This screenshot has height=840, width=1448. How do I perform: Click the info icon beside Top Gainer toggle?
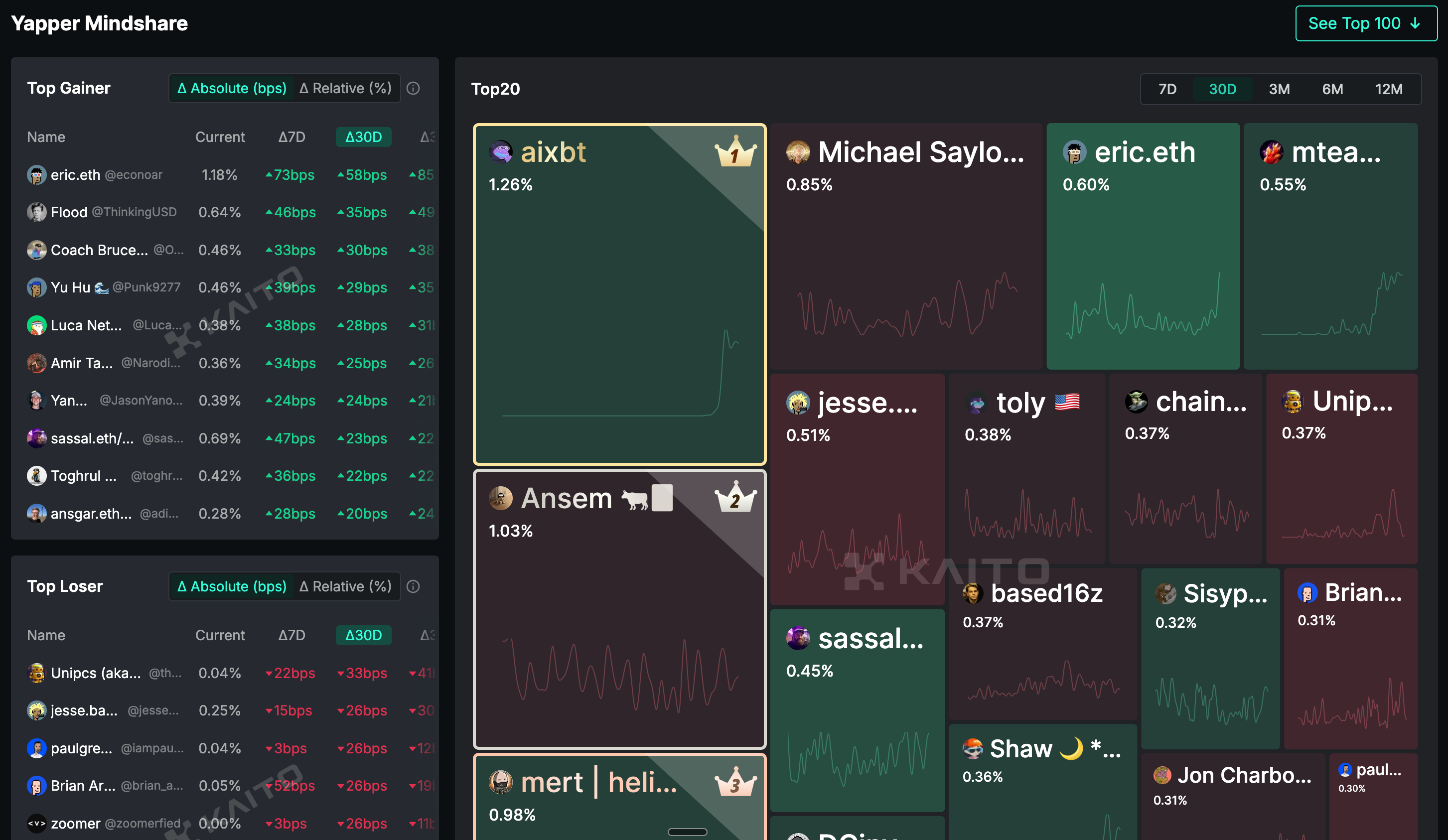pyautogui.click(x=413, y=89)
